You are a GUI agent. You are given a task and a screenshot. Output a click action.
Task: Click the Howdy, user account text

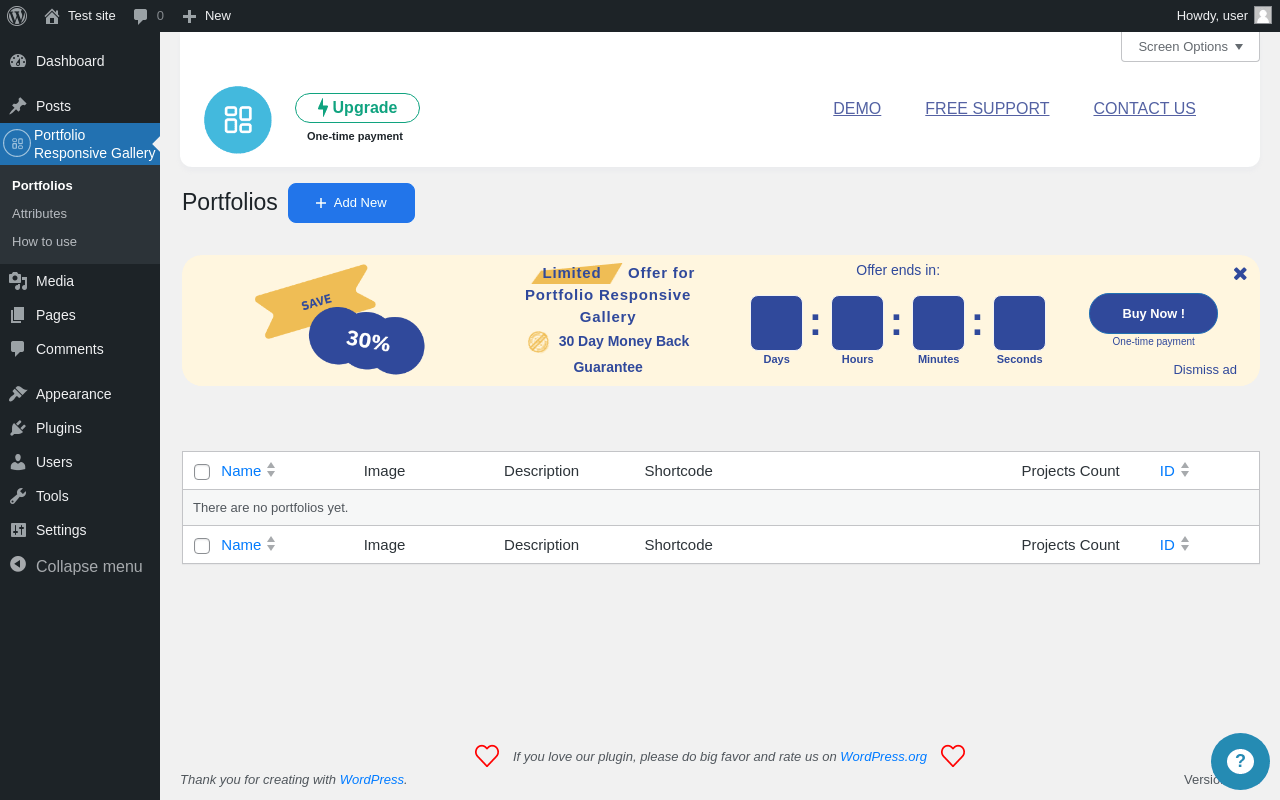click(1212, 16)
